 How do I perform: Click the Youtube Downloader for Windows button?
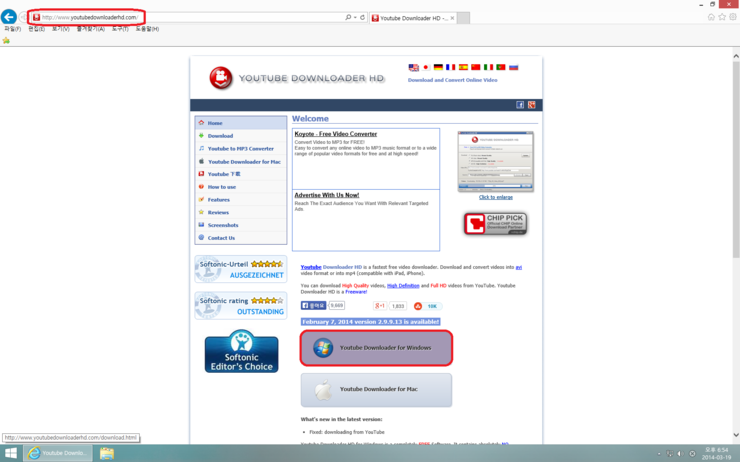coord(376,348)
